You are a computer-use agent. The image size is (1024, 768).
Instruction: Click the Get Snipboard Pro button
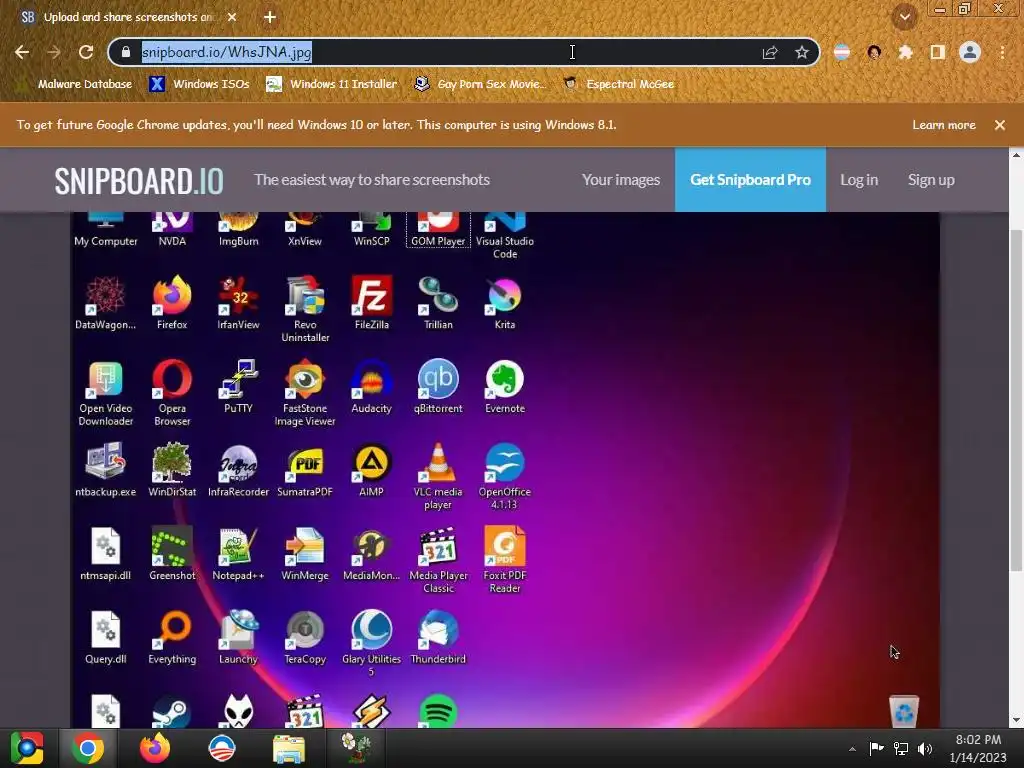[750, 180]
